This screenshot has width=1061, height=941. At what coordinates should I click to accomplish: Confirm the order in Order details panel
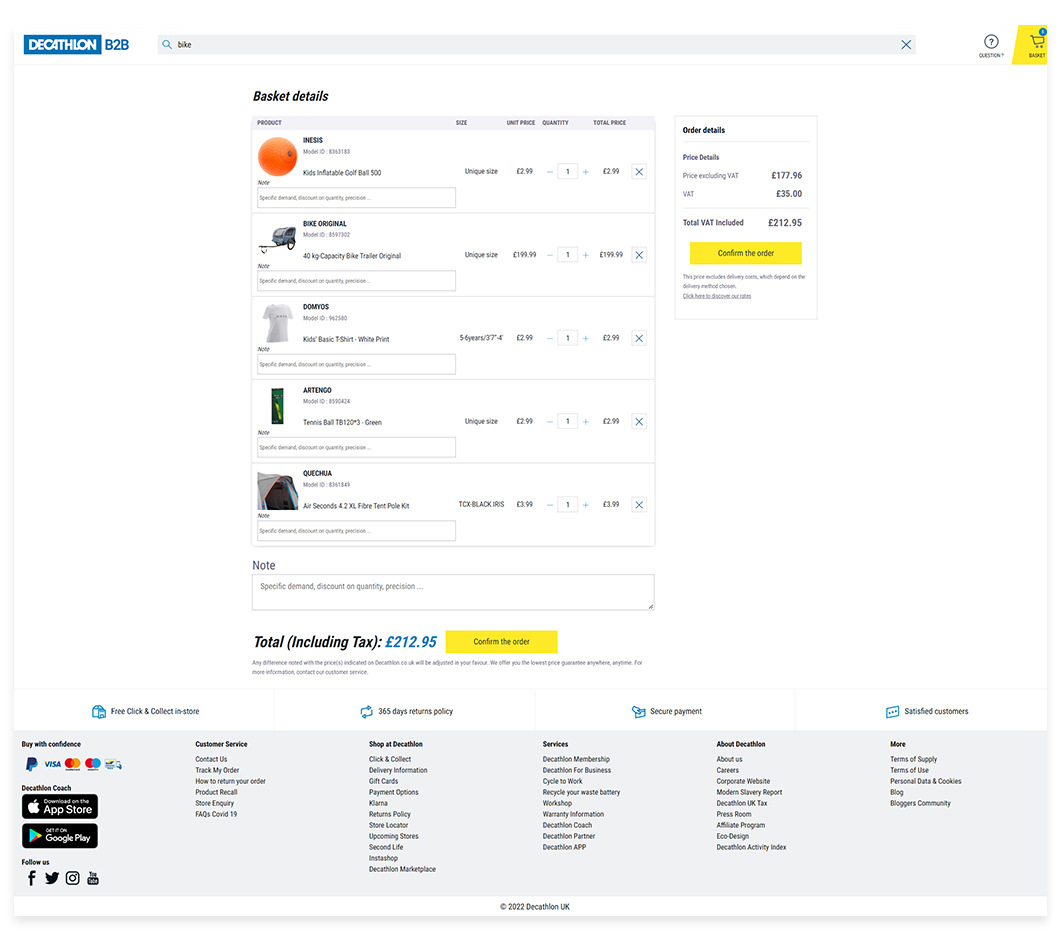745,253
